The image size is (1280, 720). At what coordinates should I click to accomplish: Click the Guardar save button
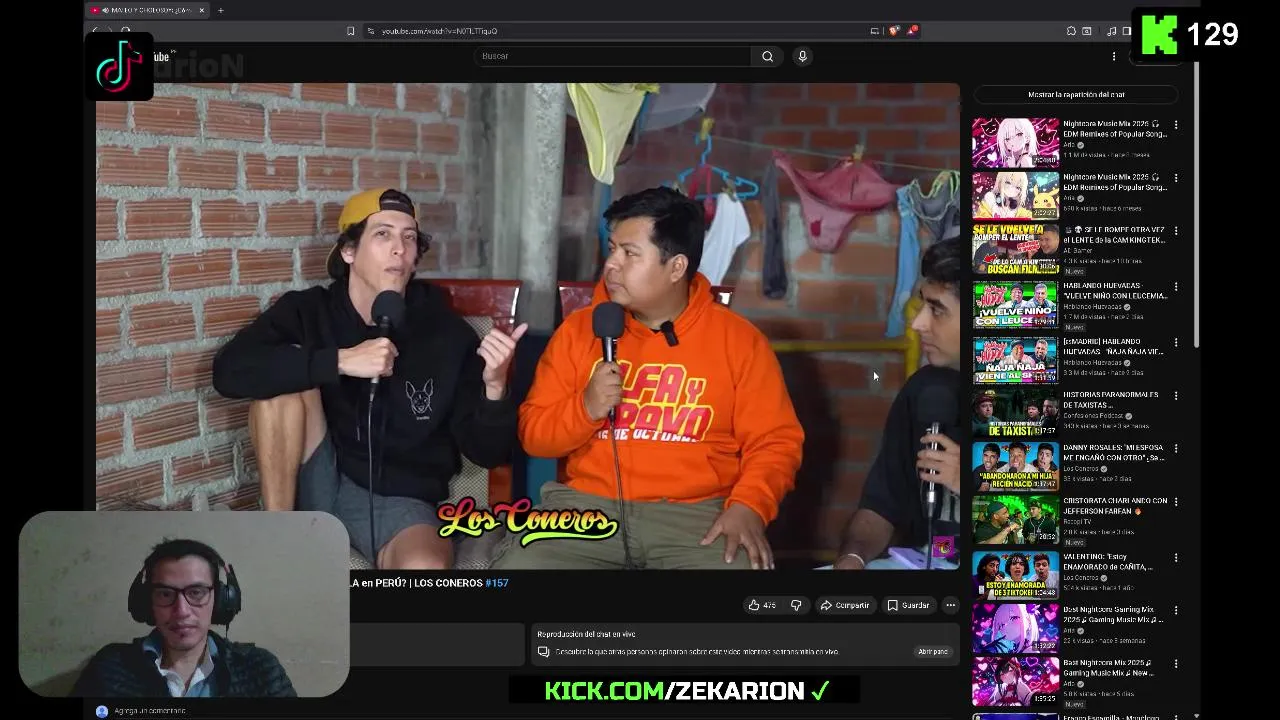tap(908, 605)
